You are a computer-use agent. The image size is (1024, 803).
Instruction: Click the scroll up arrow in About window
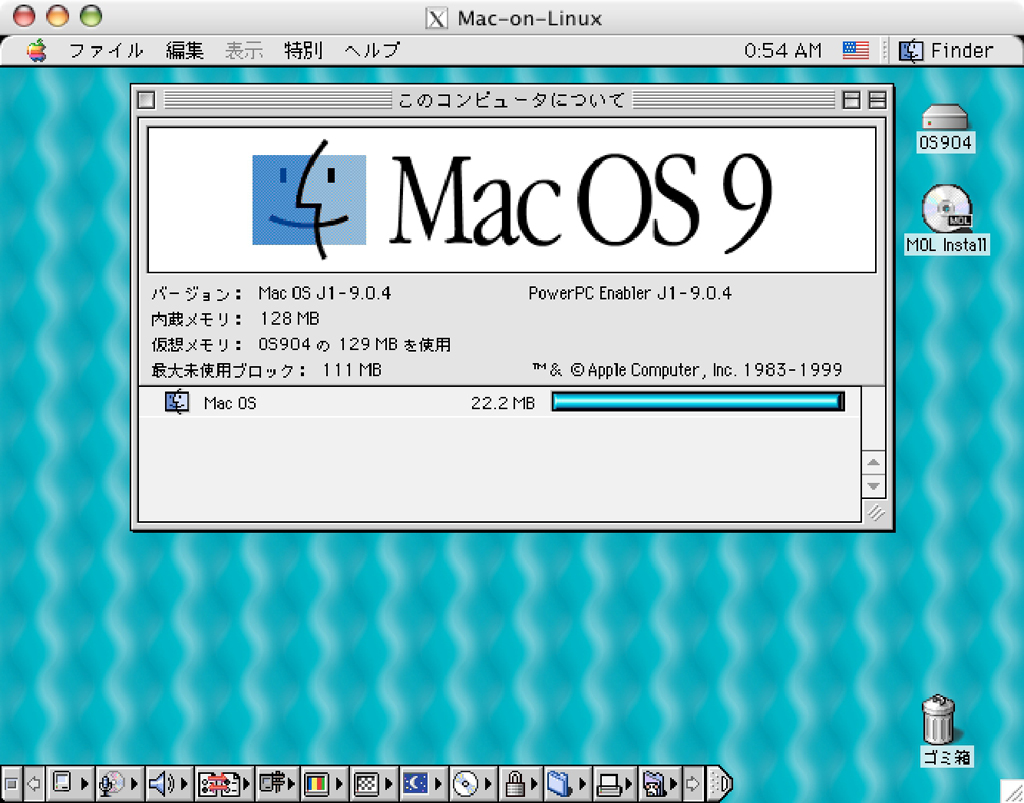[x=874, y=462]
